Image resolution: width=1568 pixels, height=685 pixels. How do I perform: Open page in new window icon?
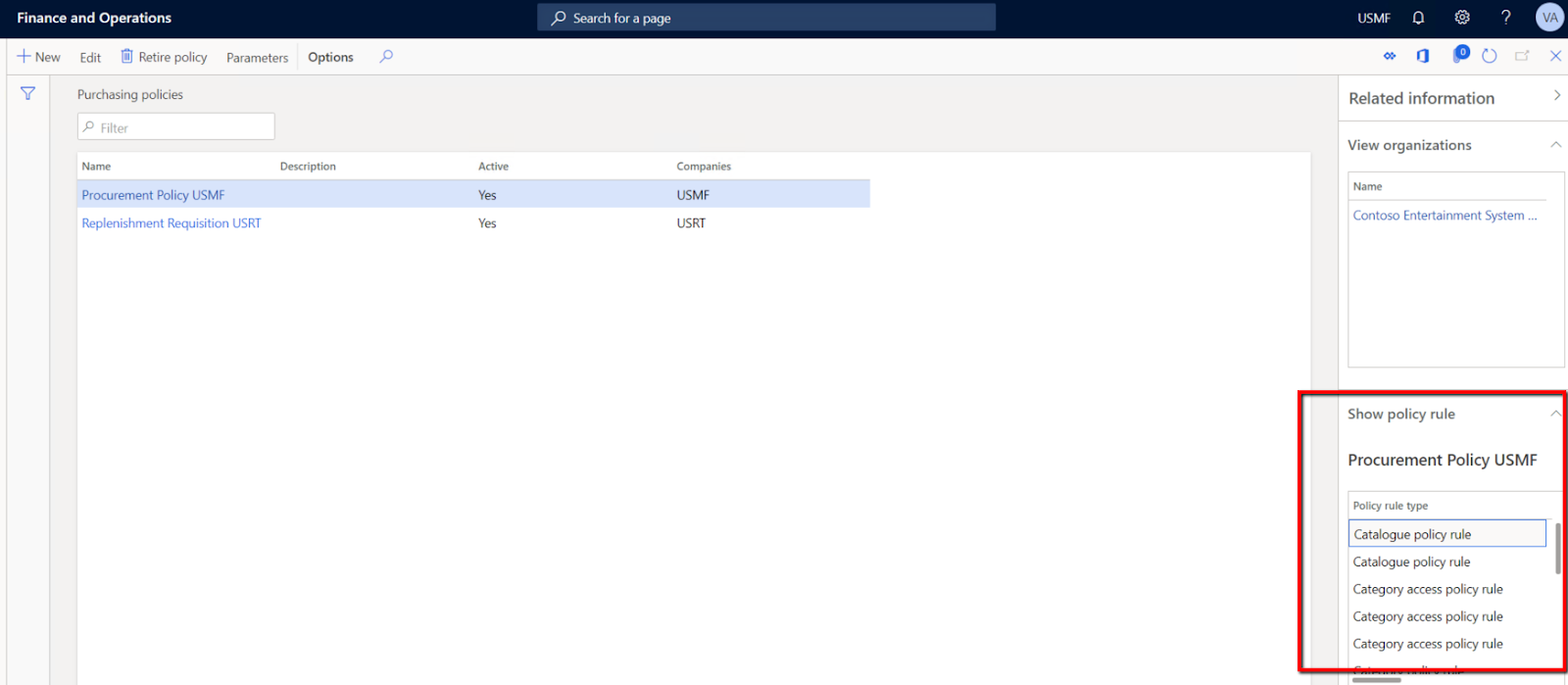(x=1522, y=56)
